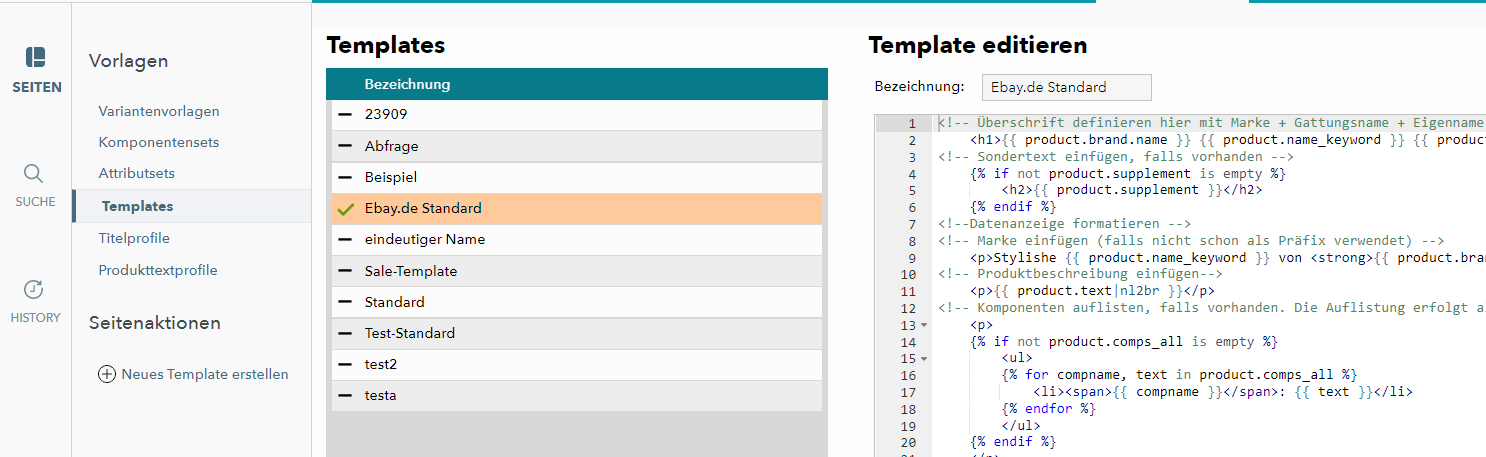Click the dash icon next to 23909
Viewport: 1486px width, 457px height.
[x=345, y=115]
